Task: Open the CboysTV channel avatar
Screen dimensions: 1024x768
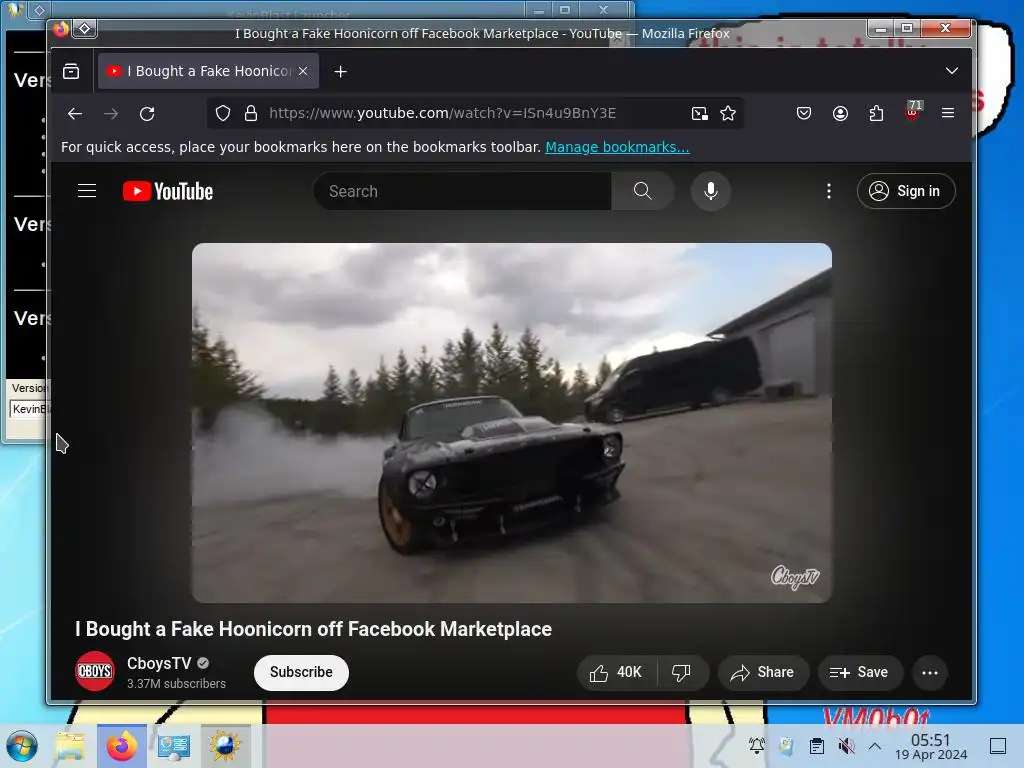Action: pos(95,671)
